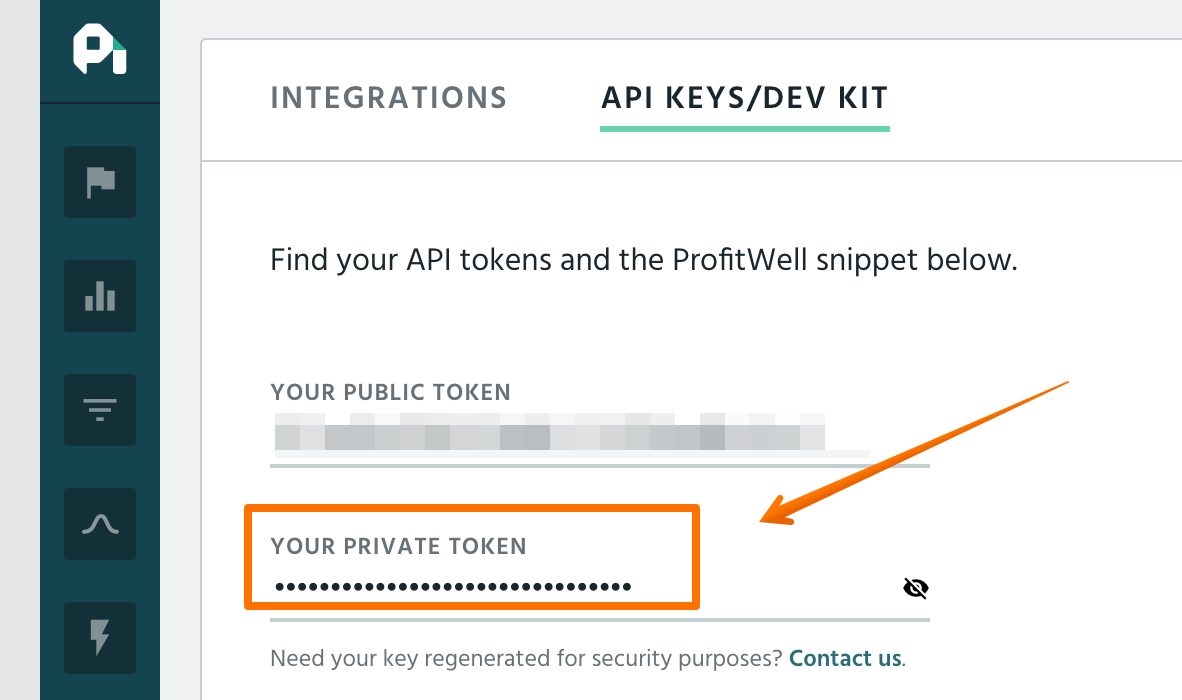Image resolution: width=1182 pixels, height=700 pixels.
Task: Click the lightning bolt sidebar icon
Action: 100,637
